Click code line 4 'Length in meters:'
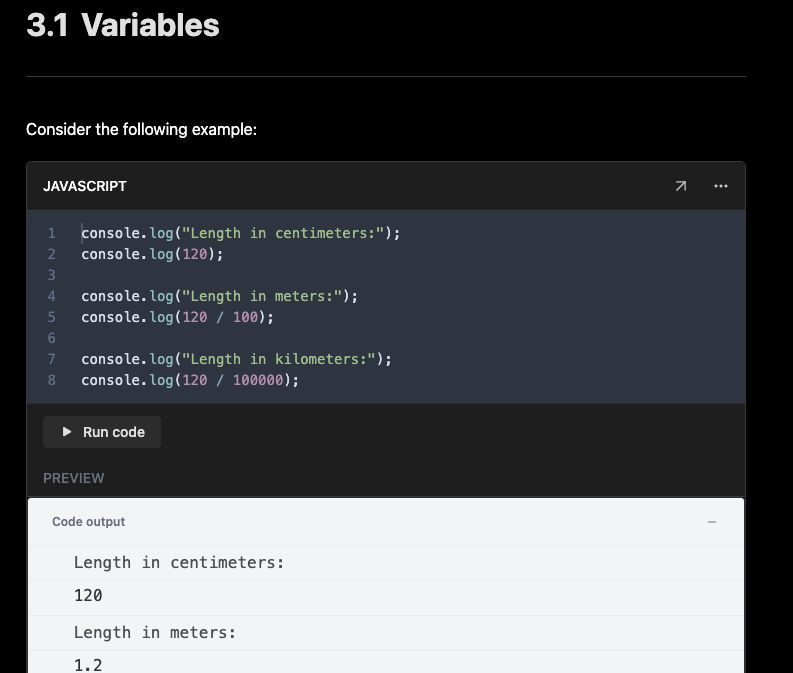The width and height of the screenshot is (793, 673). pyautogui.click(x=219, y=296)
